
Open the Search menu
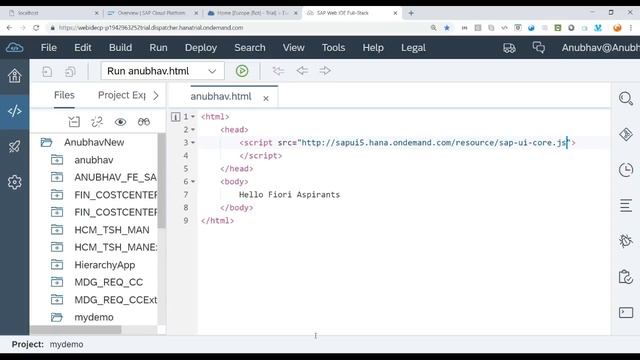point(250,48)
